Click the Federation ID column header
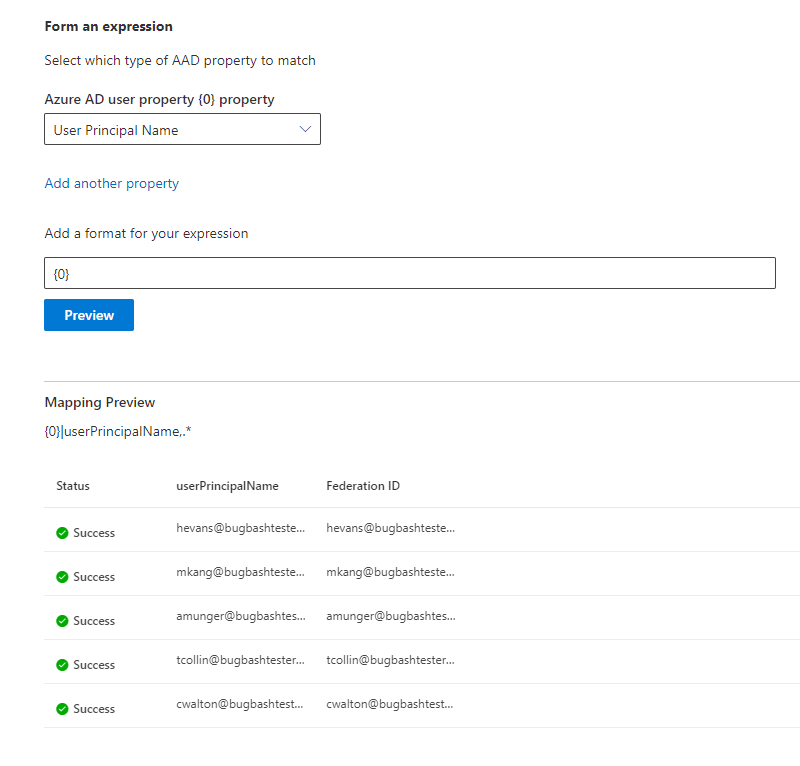This screenshot has height=766, width=800. pos(363,486)
